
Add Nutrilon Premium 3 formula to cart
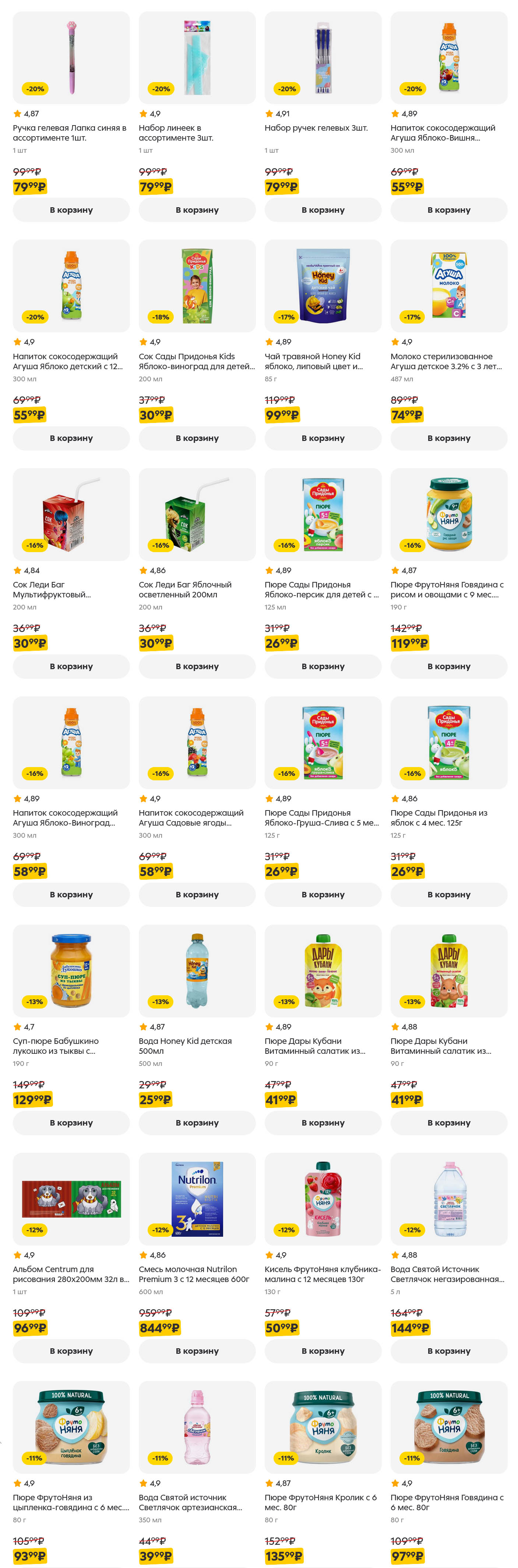[197, 1351]
